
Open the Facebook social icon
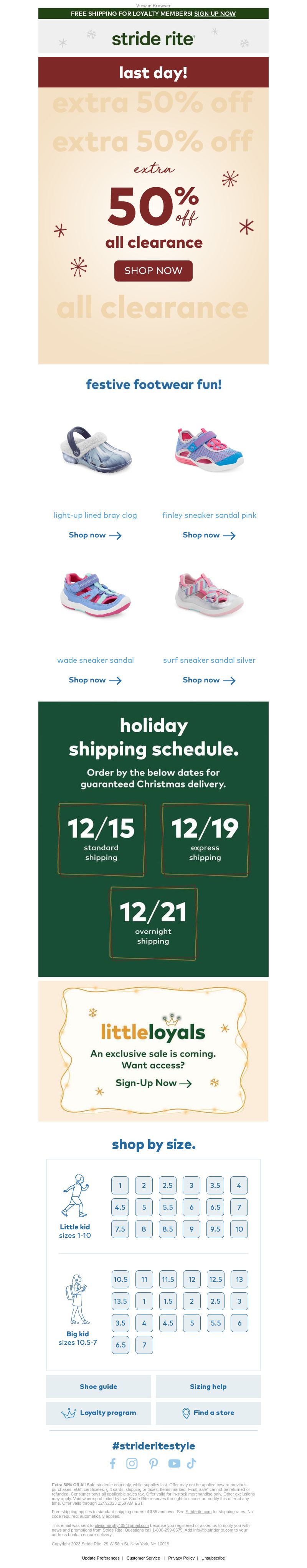pyautogui.click(x=113, y=1463)
